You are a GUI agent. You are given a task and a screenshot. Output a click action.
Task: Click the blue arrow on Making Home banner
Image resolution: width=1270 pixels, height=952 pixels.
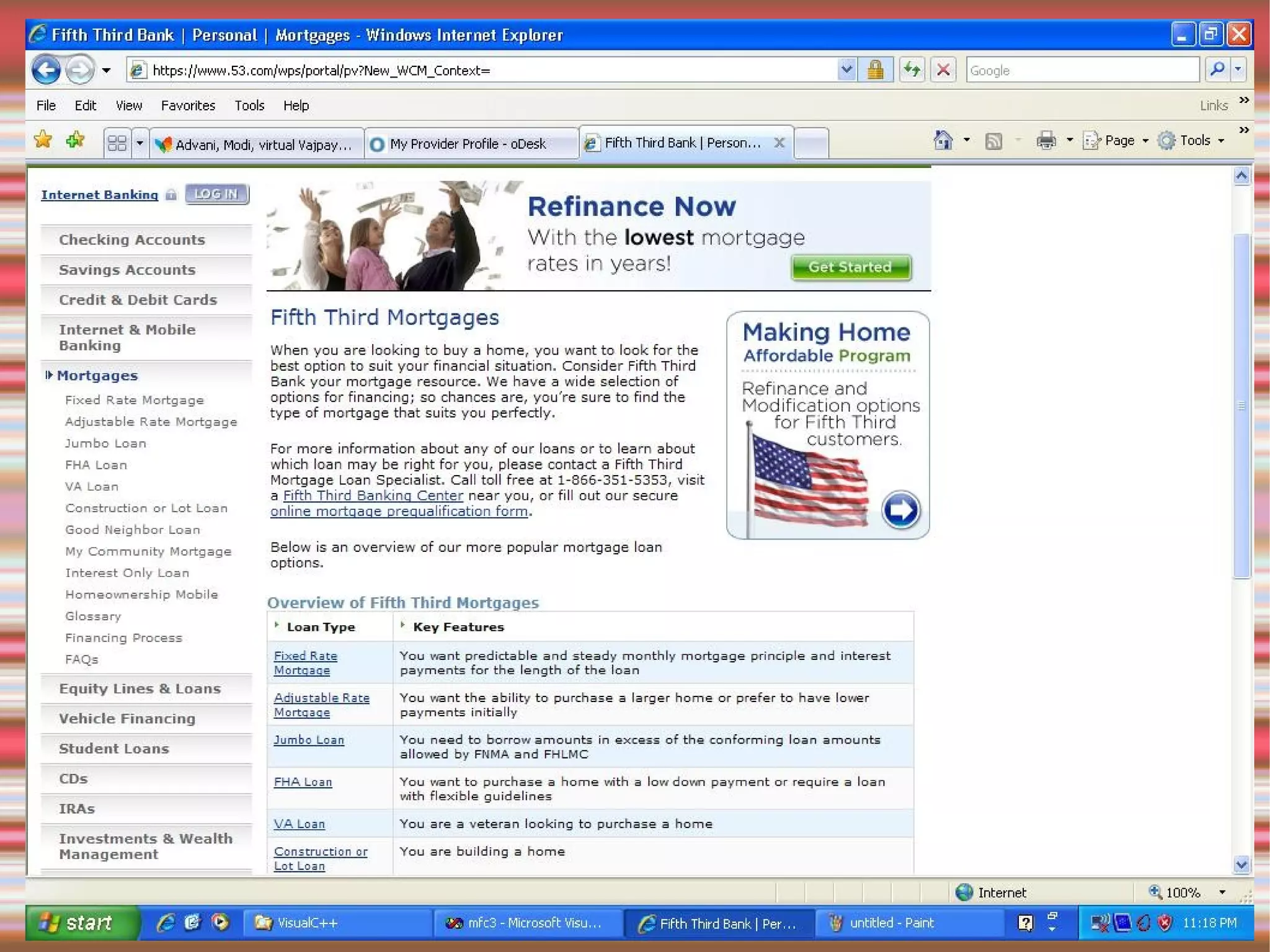pyautogui.click(x=900, y=510)
